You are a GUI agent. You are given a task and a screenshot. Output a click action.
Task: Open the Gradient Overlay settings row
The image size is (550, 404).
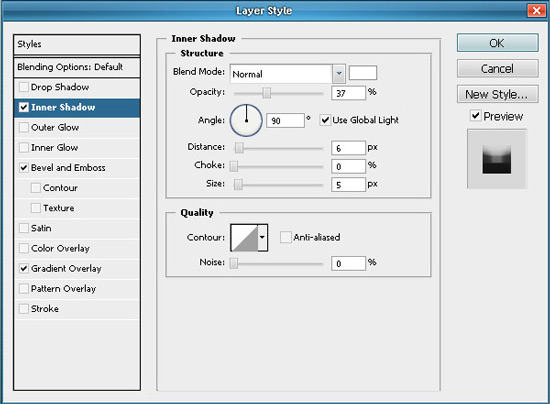[77, 269]
